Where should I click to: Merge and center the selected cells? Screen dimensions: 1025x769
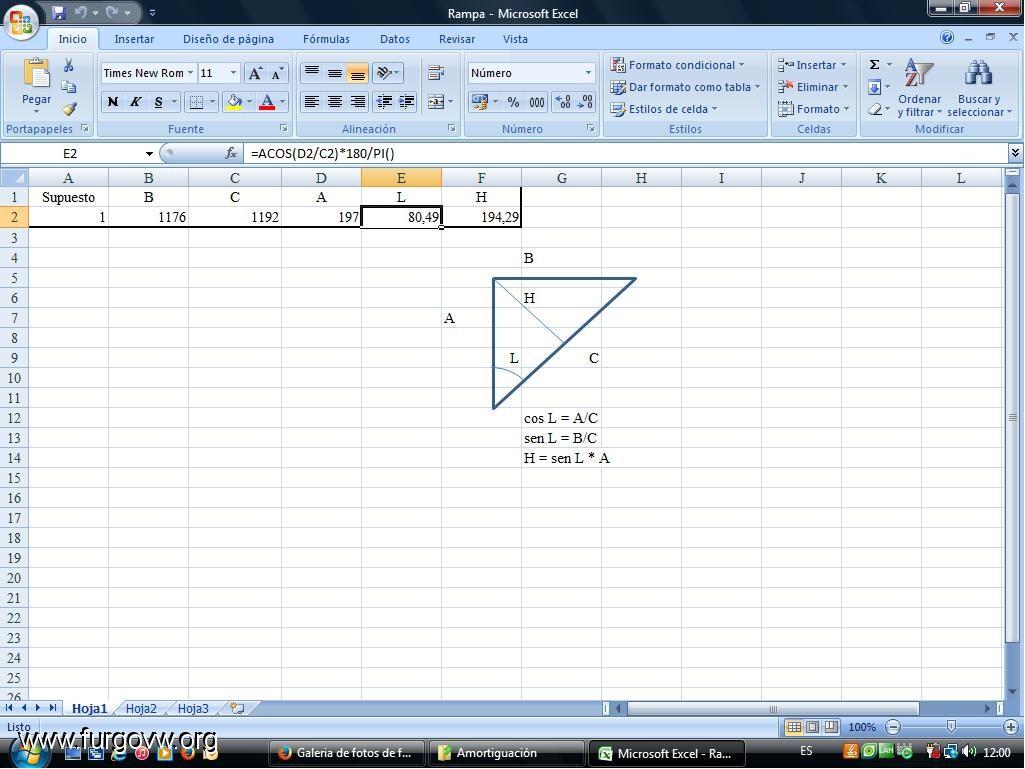(x=439, y=101)
